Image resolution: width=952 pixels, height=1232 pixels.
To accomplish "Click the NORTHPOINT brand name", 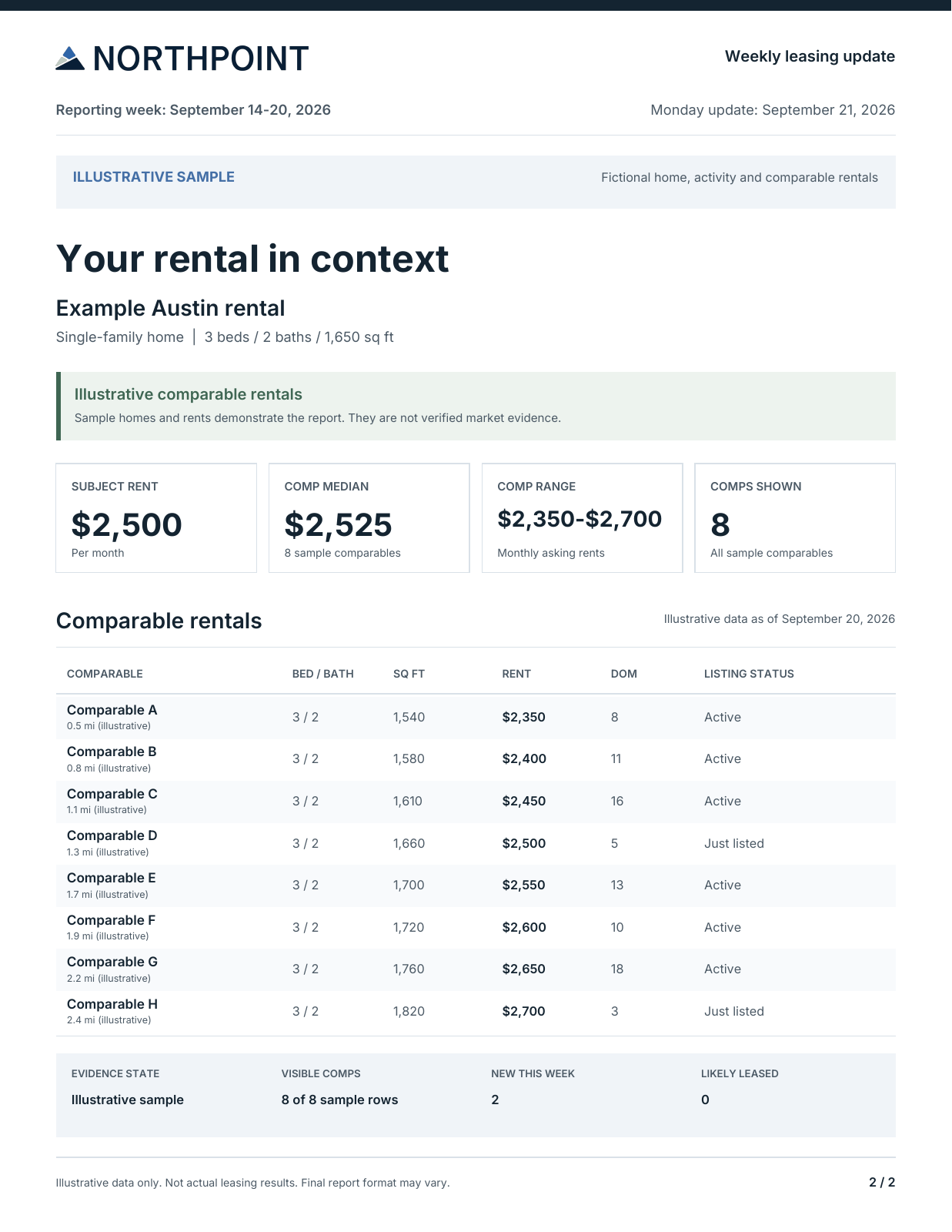I will [x=201, y=59].
